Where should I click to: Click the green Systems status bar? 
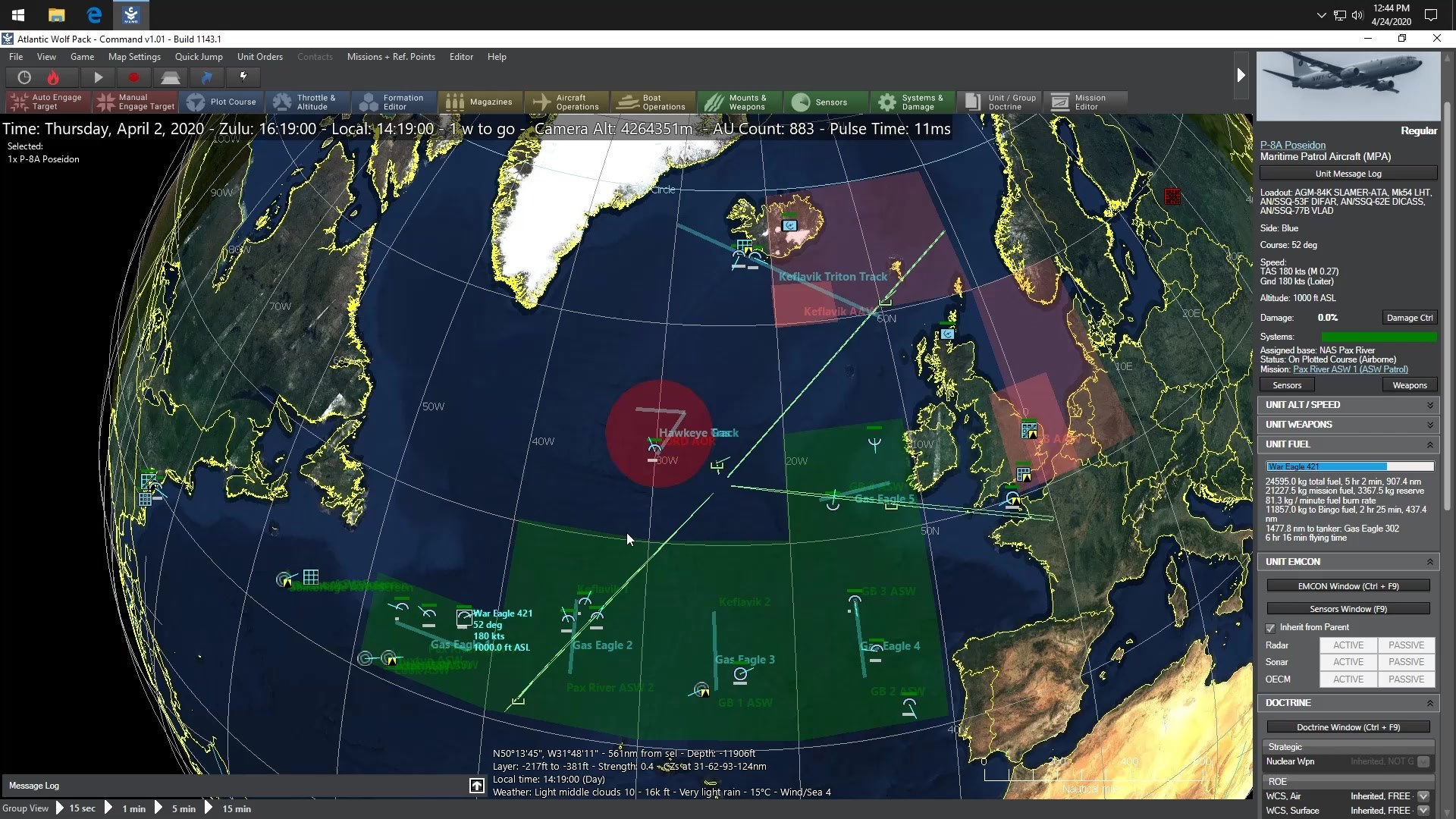(1379, 337)
